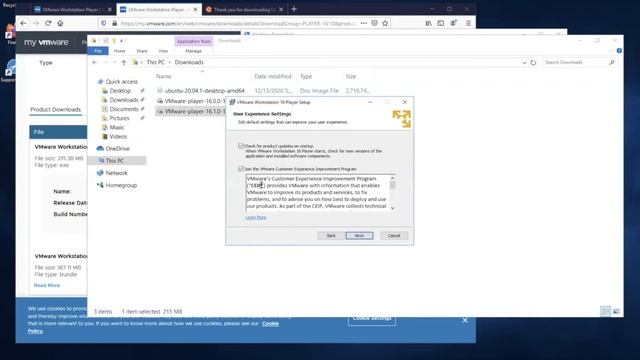Click Next button in setup wizard

click(359, 236)
